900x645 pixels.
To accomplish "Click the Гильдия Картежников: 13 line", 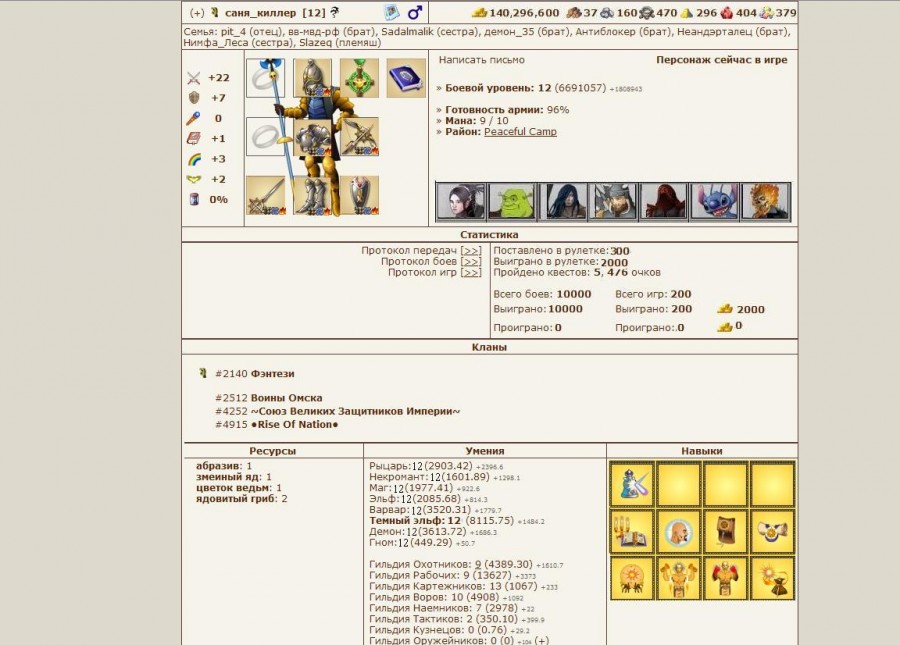I will pos(463,586).
